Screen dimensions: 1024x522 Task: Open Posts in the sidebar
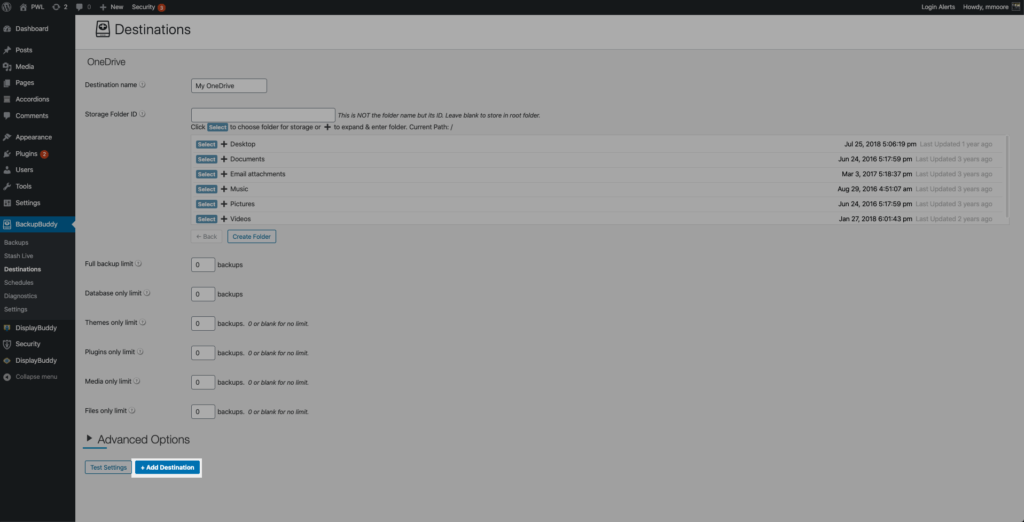click(x=24, y=50)
